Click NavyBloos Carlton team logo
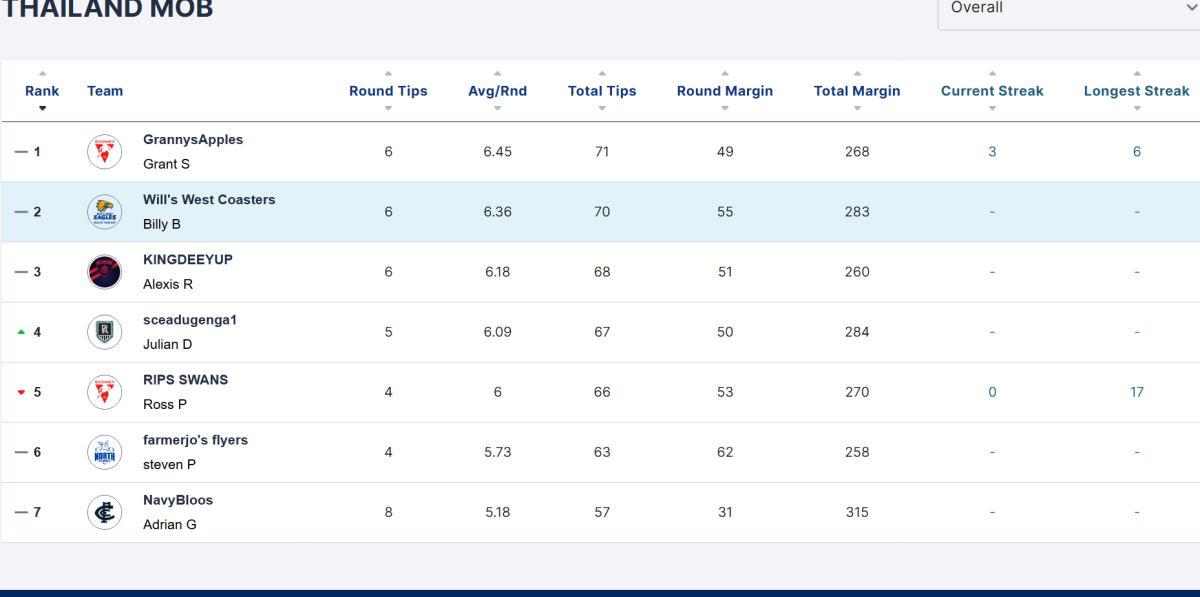1200x597 pixels. [104, 512]
